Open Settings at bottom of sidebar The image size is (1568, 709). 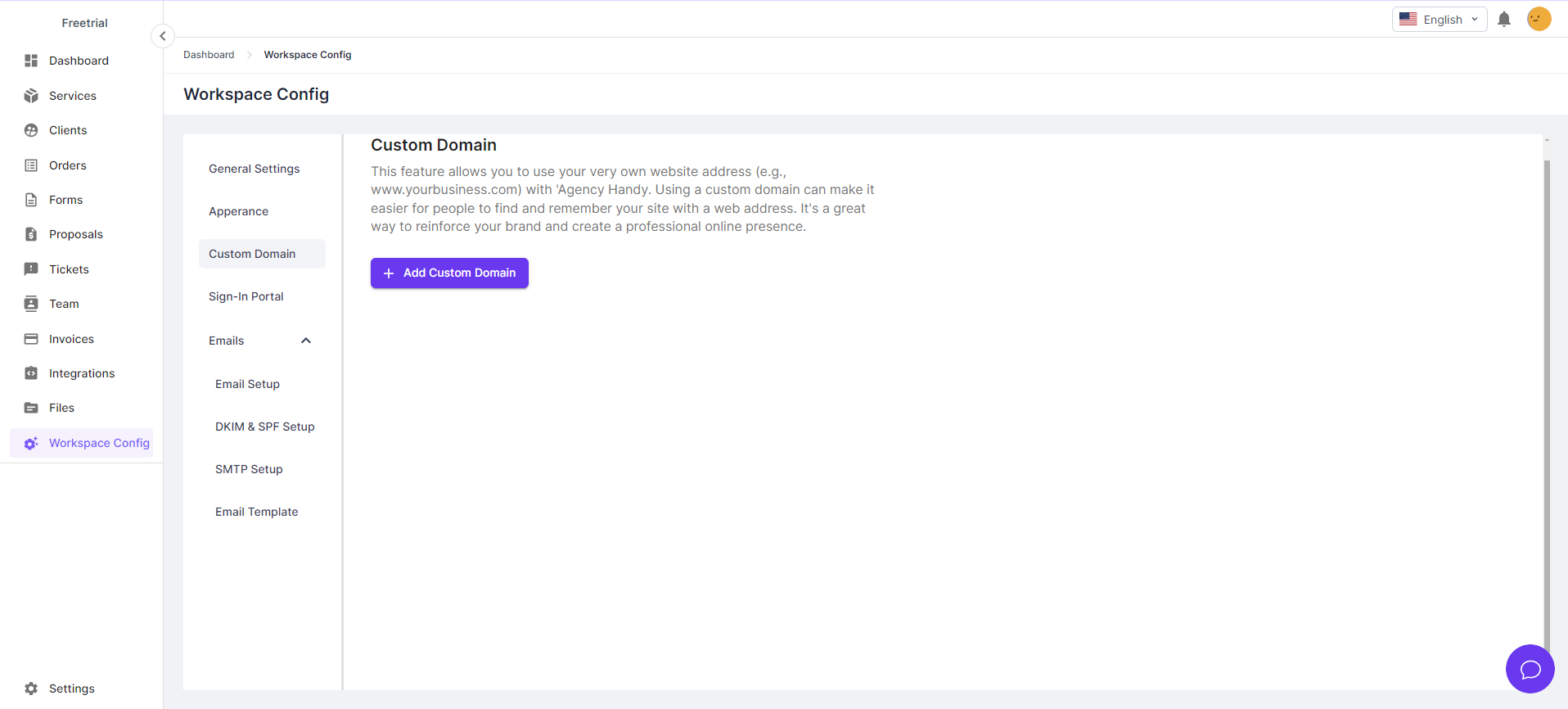coord(71,689)
